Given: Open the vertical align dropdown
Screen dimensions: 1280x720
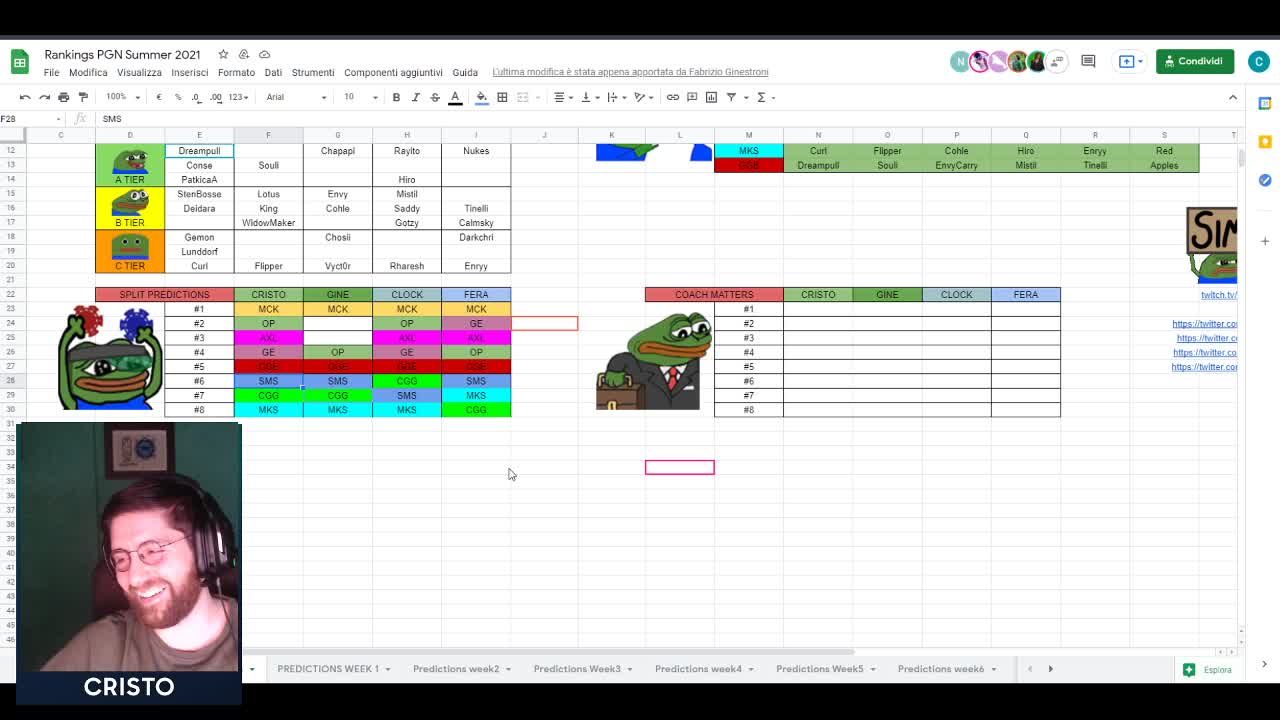Looking at the screenshot, I should point(590,97).
